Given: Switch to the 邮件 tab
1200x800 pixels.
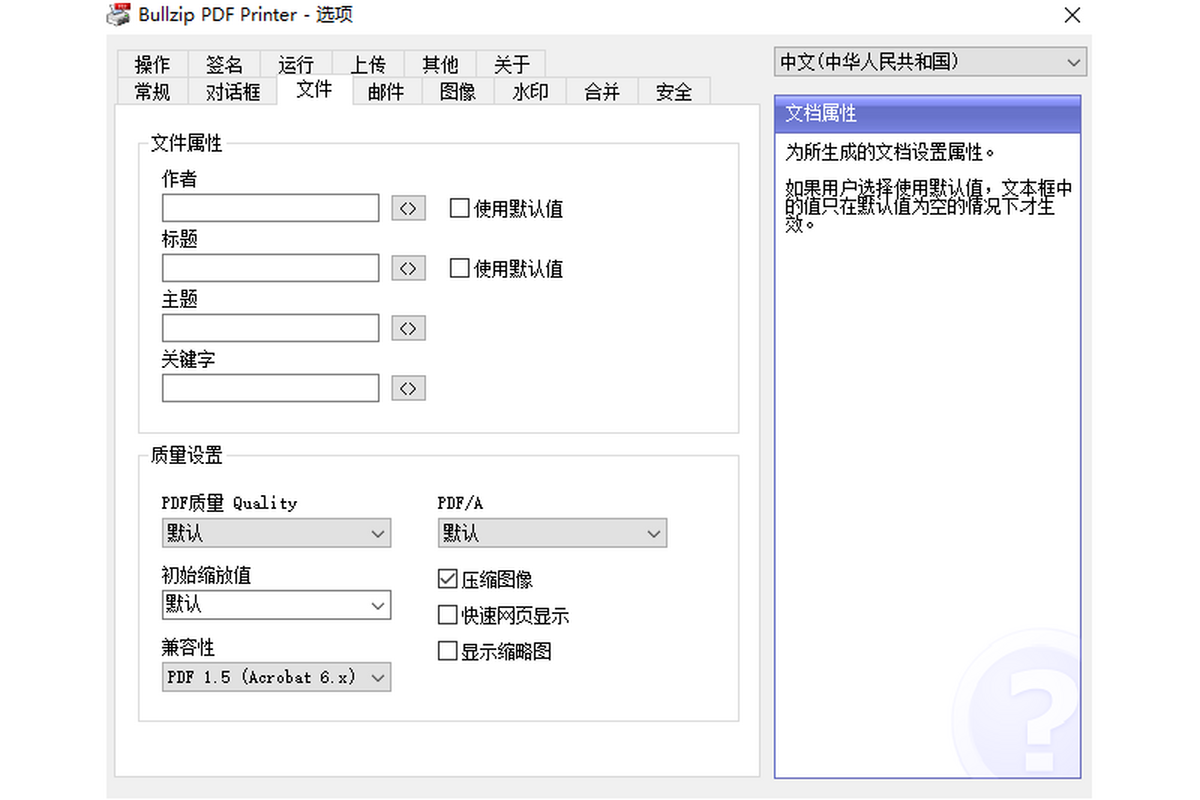Looking at the screenshot, I should pos(386,91).
